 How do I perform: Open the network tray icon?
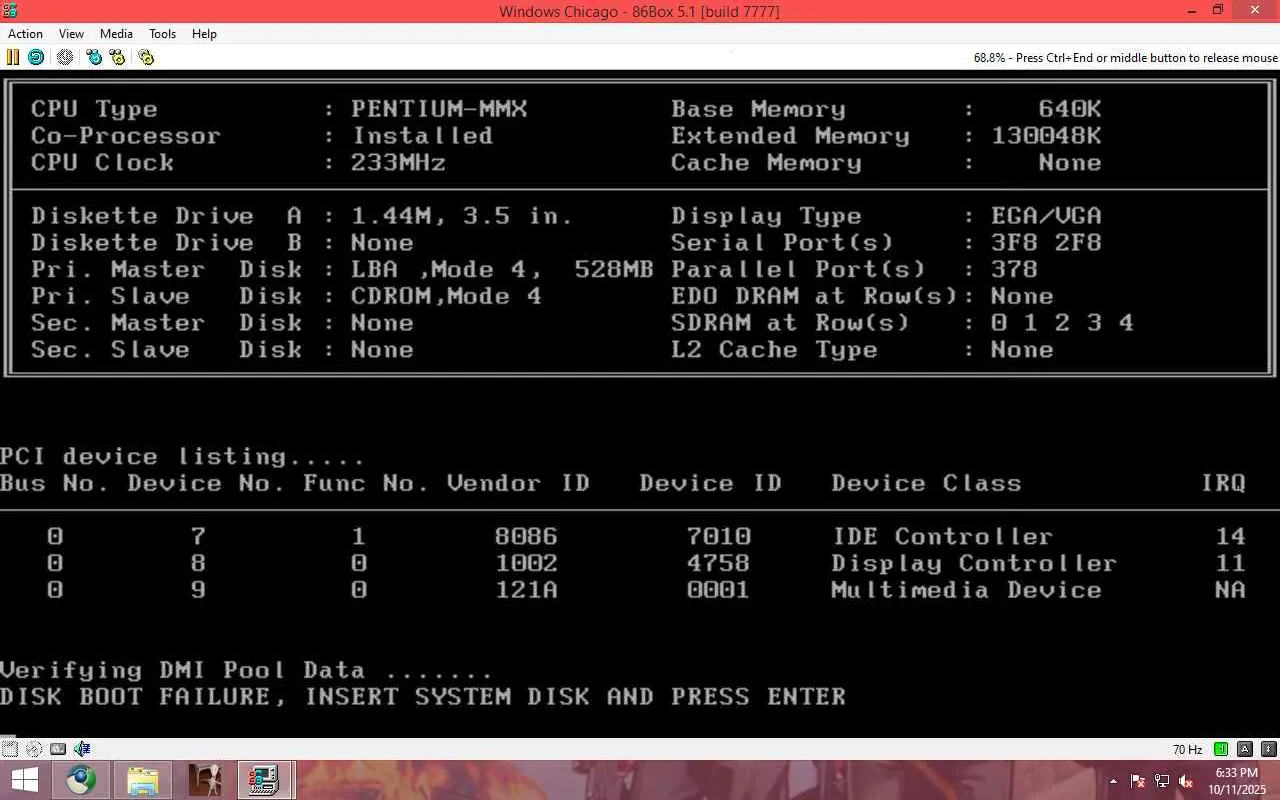click(1162, 781)
